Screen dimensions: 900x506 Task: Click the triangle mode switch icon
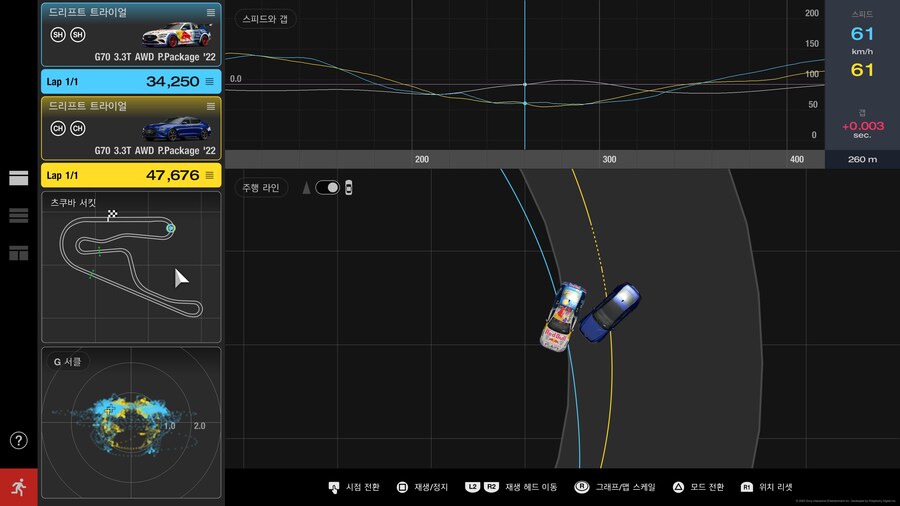tap(677, 487)
